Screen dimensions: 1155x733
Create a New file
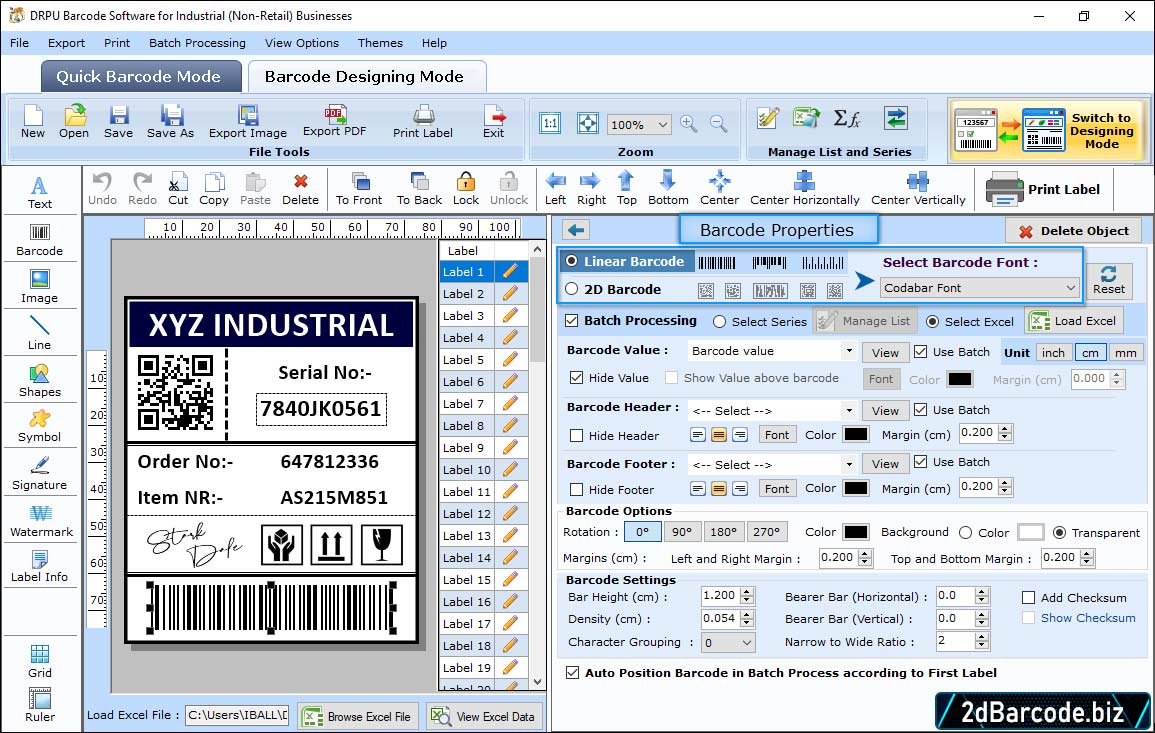[x=32, y=122]
